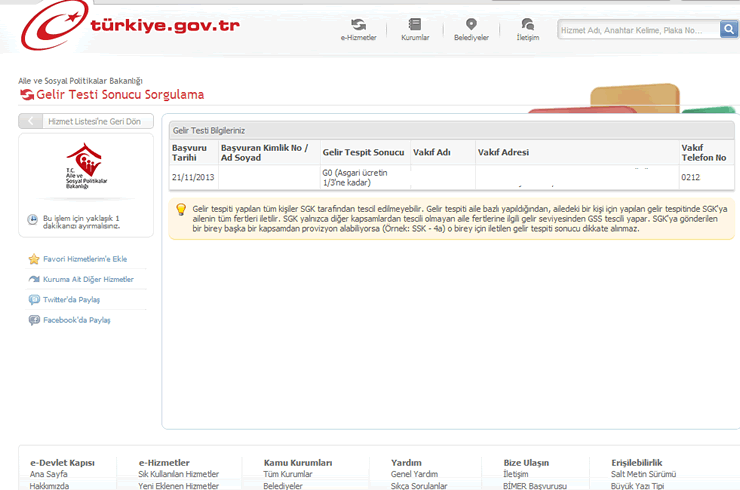Viewport: 740px width, 490px height.
Task: Focus the Hizmet Adı search field
Action: [638, 31]
